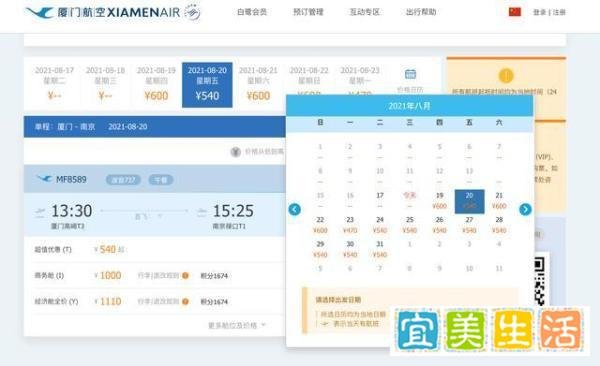
Task: Click info icon in economy full fare (Y) row
Action: [x=185, y=302]
